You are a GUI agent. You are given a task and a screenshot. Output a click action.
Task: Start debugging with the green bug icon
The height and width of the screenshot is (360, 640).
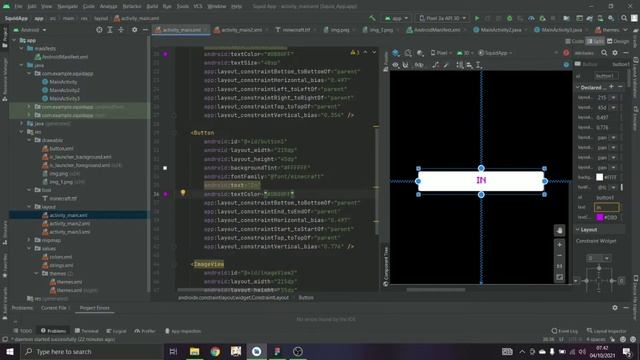click(x=509, y=18)
